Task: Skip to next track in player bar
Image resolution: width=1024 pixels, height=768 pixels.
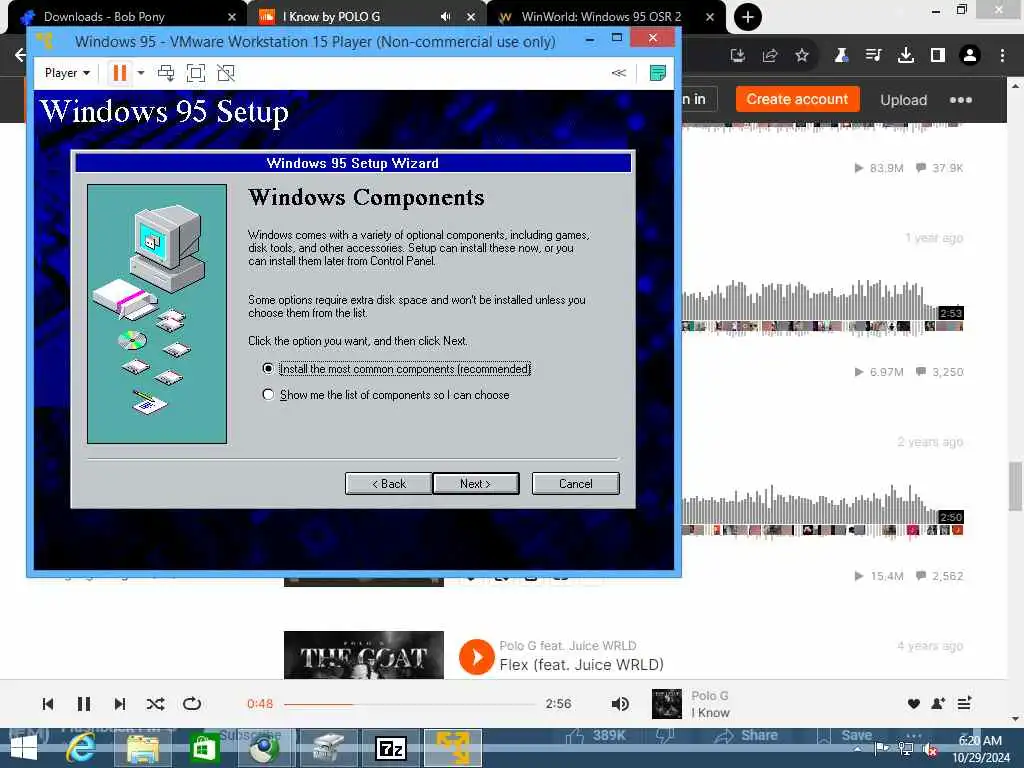Action: 120,703
